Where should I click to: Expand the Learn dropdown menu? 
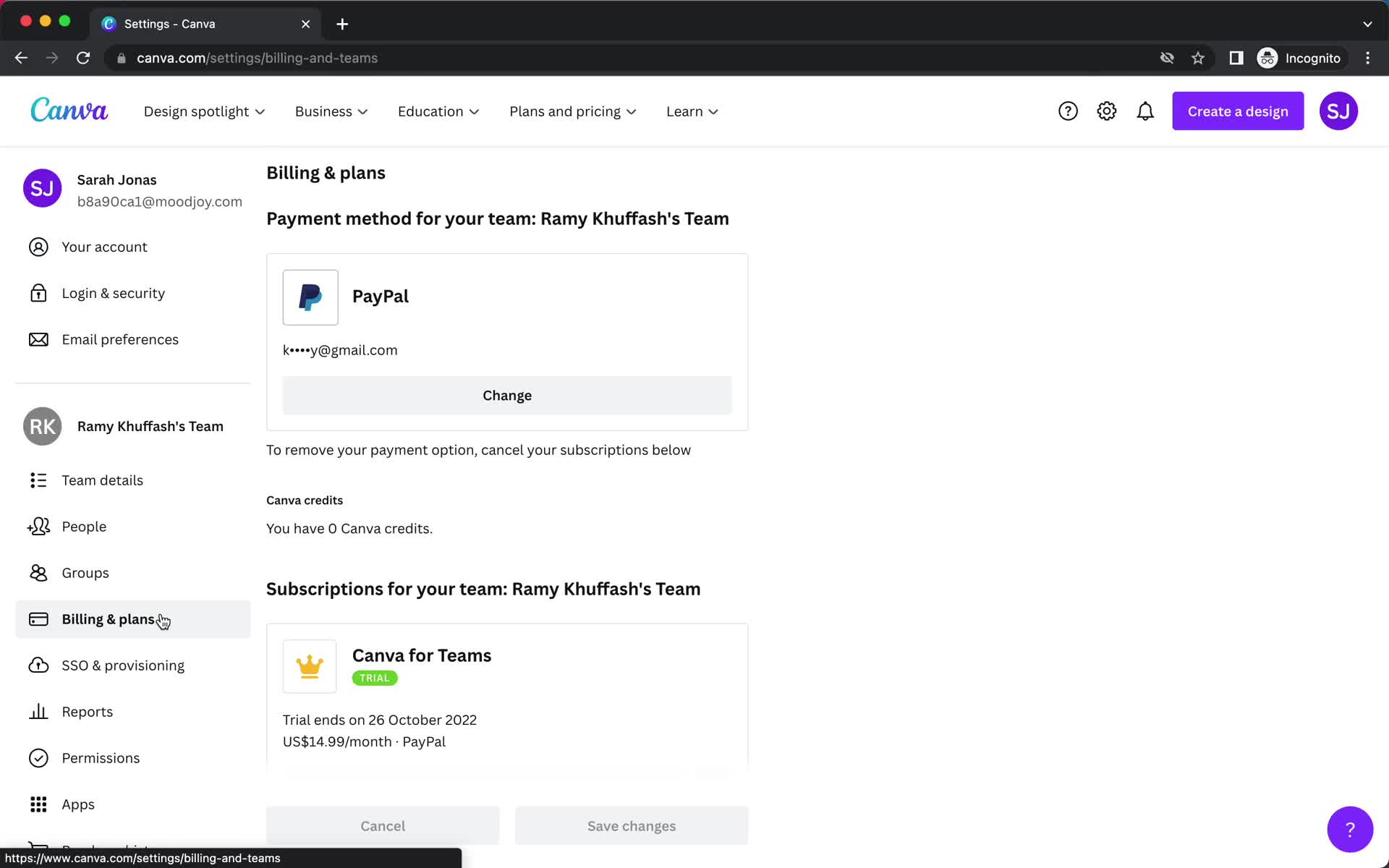click(692, 111)
